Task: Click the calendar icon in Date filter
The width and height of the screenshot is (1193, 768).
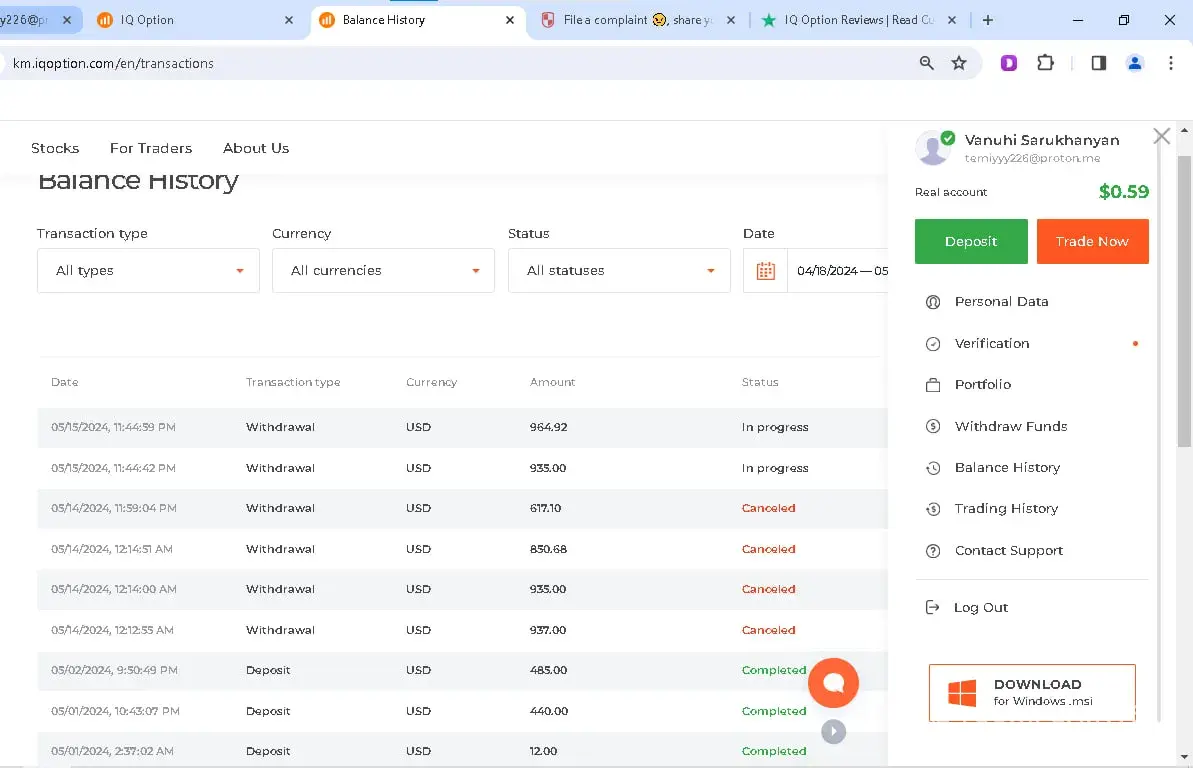Action: (766, 271)
